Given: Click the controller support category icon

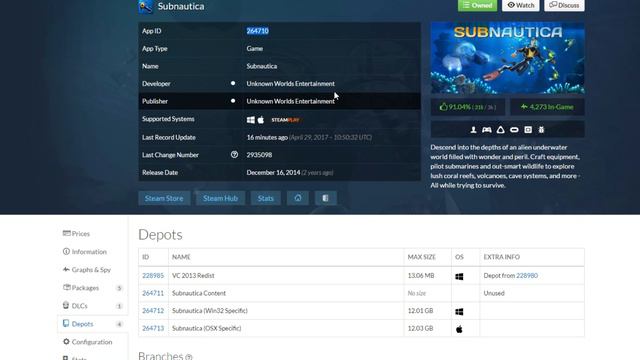Looking at the screenshot, I should coord(487,130).
